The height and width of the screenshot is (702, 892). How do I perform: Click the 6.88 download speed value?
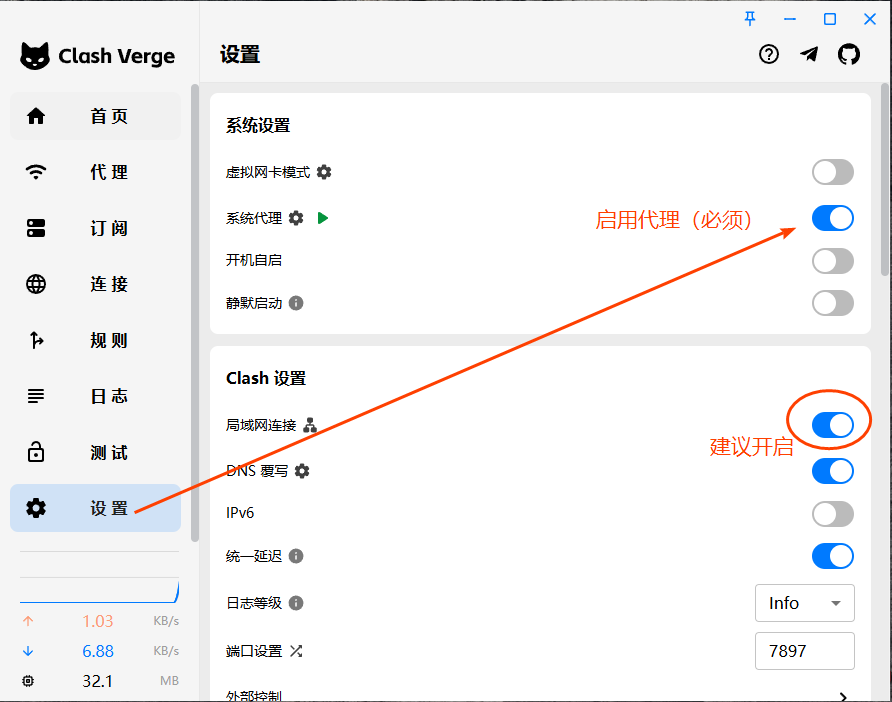(98, 651)
